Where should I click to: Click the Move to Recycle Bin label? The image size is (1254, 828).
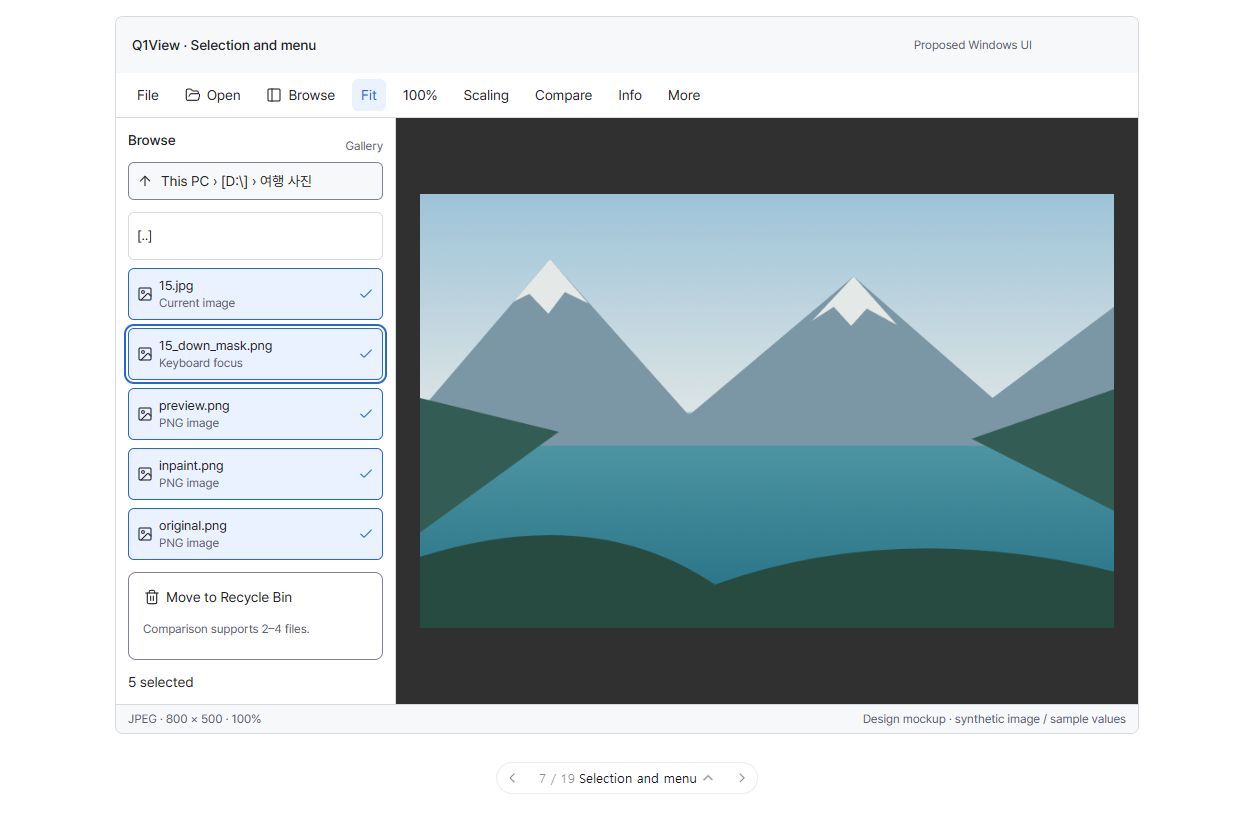coord(229,597)
